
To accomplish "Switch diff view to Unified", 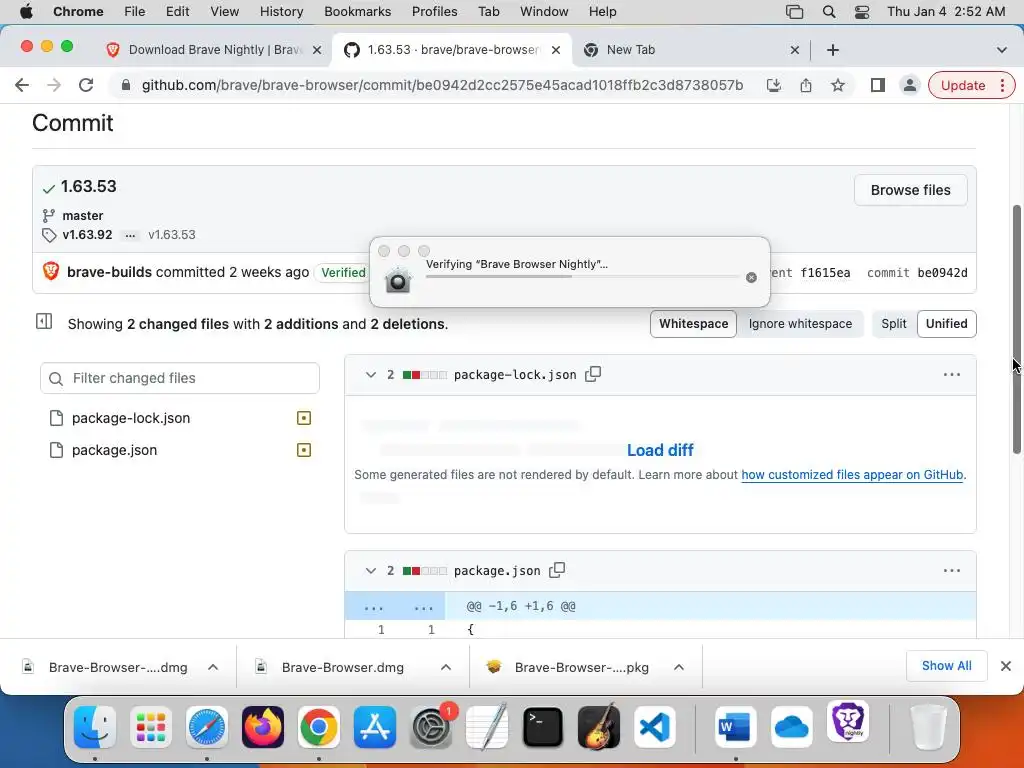I will click(x=946, y=324).
